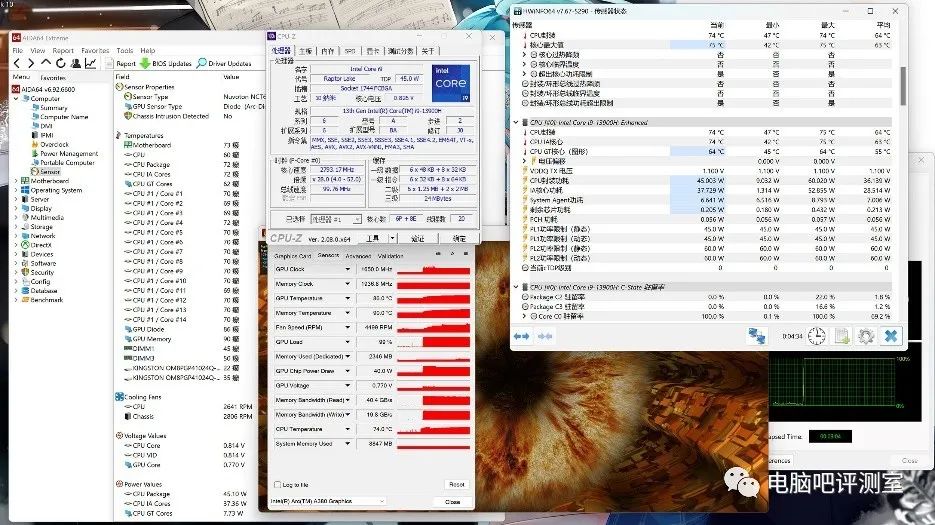935x525 pixels.
Task: Switch to the second CPU-Z tab
Action: (x=305, y=51)
